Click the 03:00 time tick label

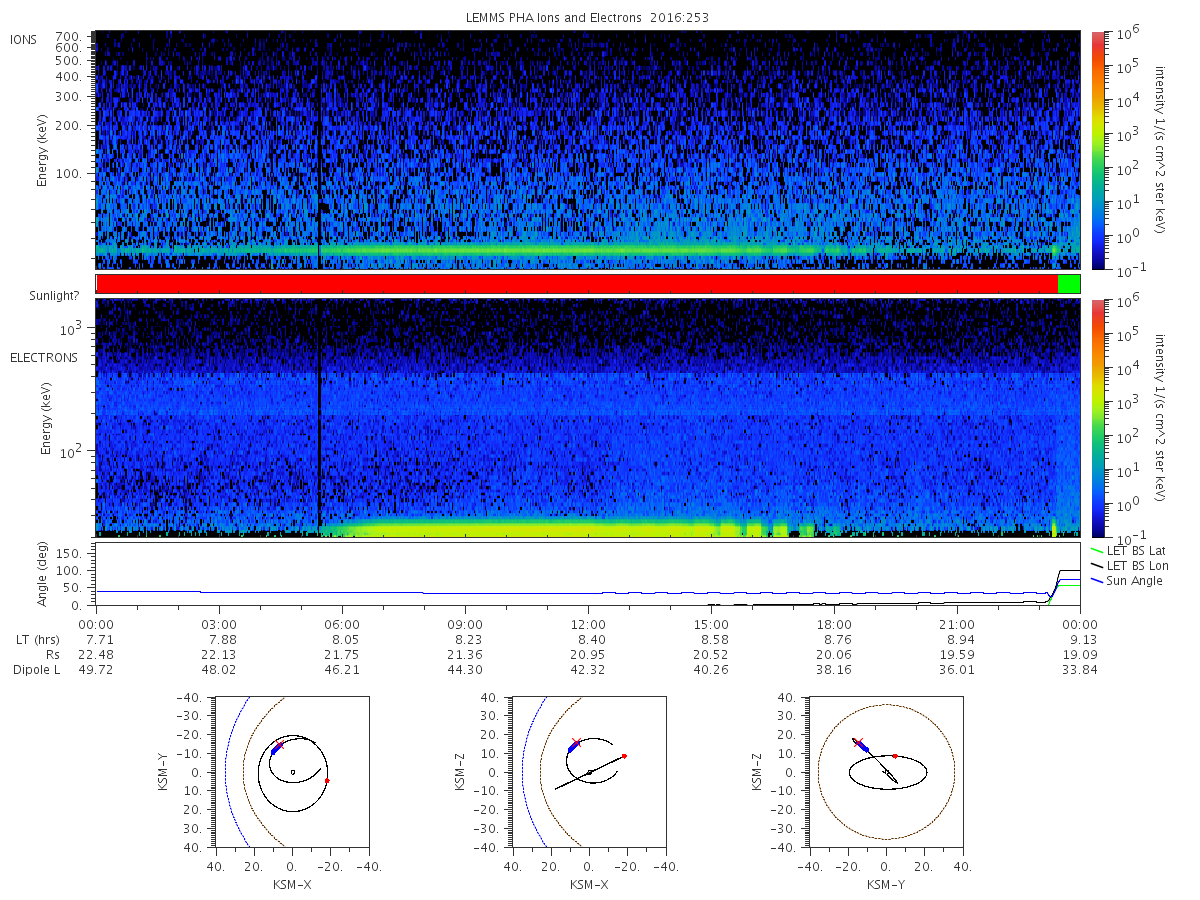click(219, 624)
